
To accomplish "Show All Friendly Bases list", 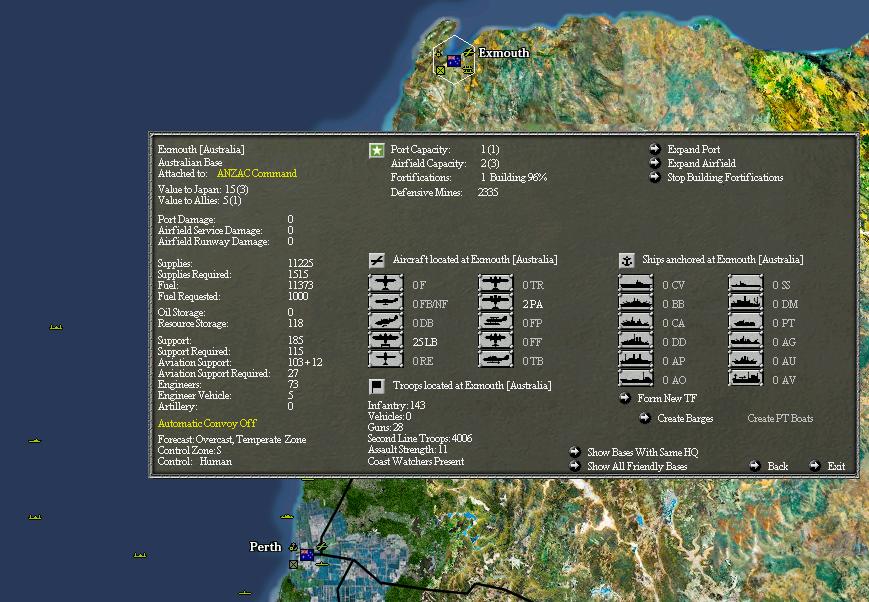I will [636, 467].
